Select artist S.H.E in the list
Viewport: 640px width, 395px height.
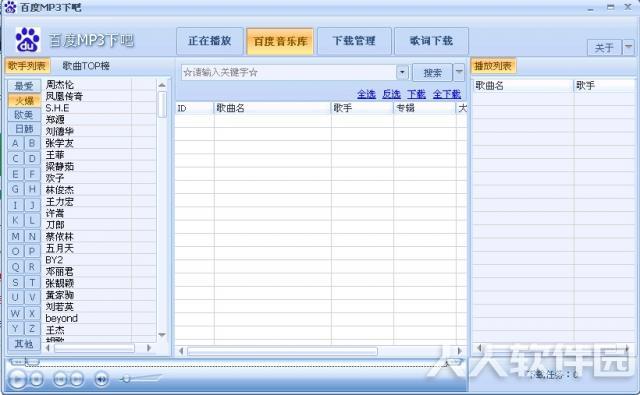coord(57,108)
